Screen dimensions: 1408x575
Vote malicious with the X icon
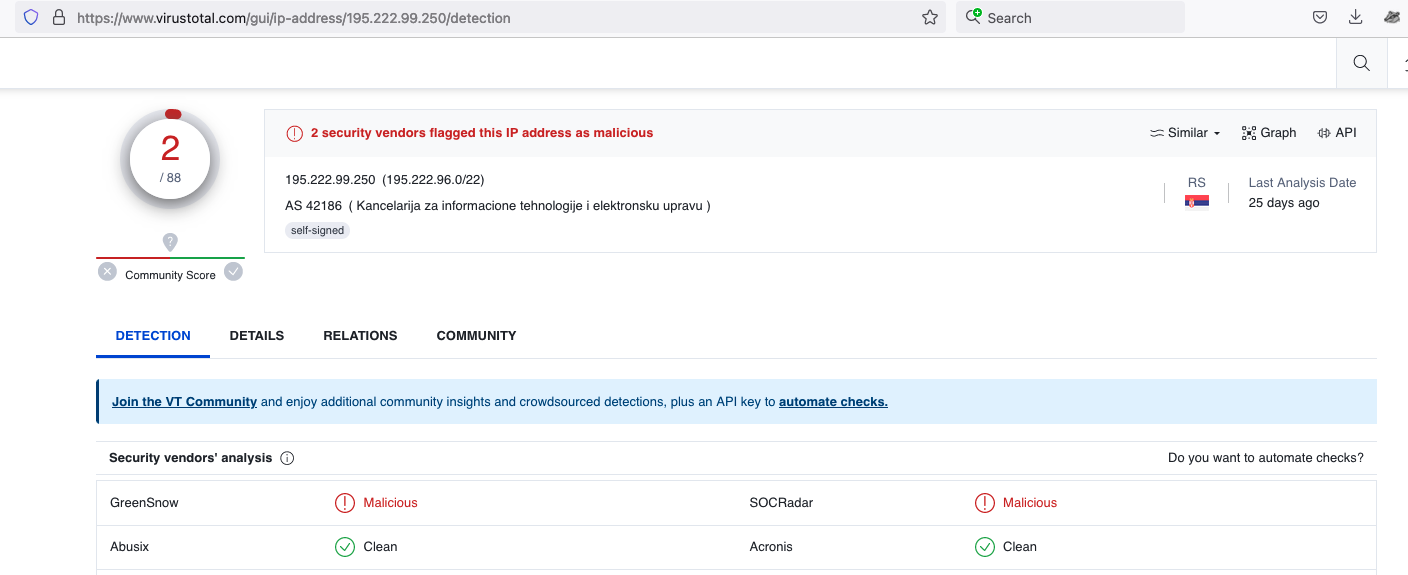(107, 271)
